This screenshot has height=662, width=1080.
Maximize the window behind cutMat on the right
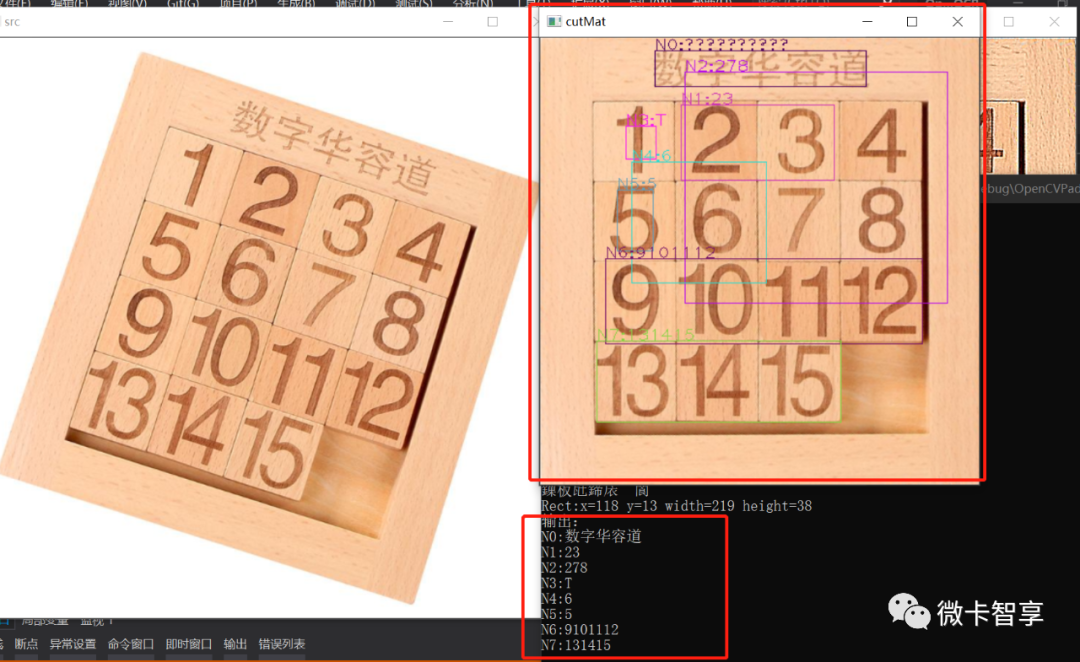click(x=1008, y=21)
